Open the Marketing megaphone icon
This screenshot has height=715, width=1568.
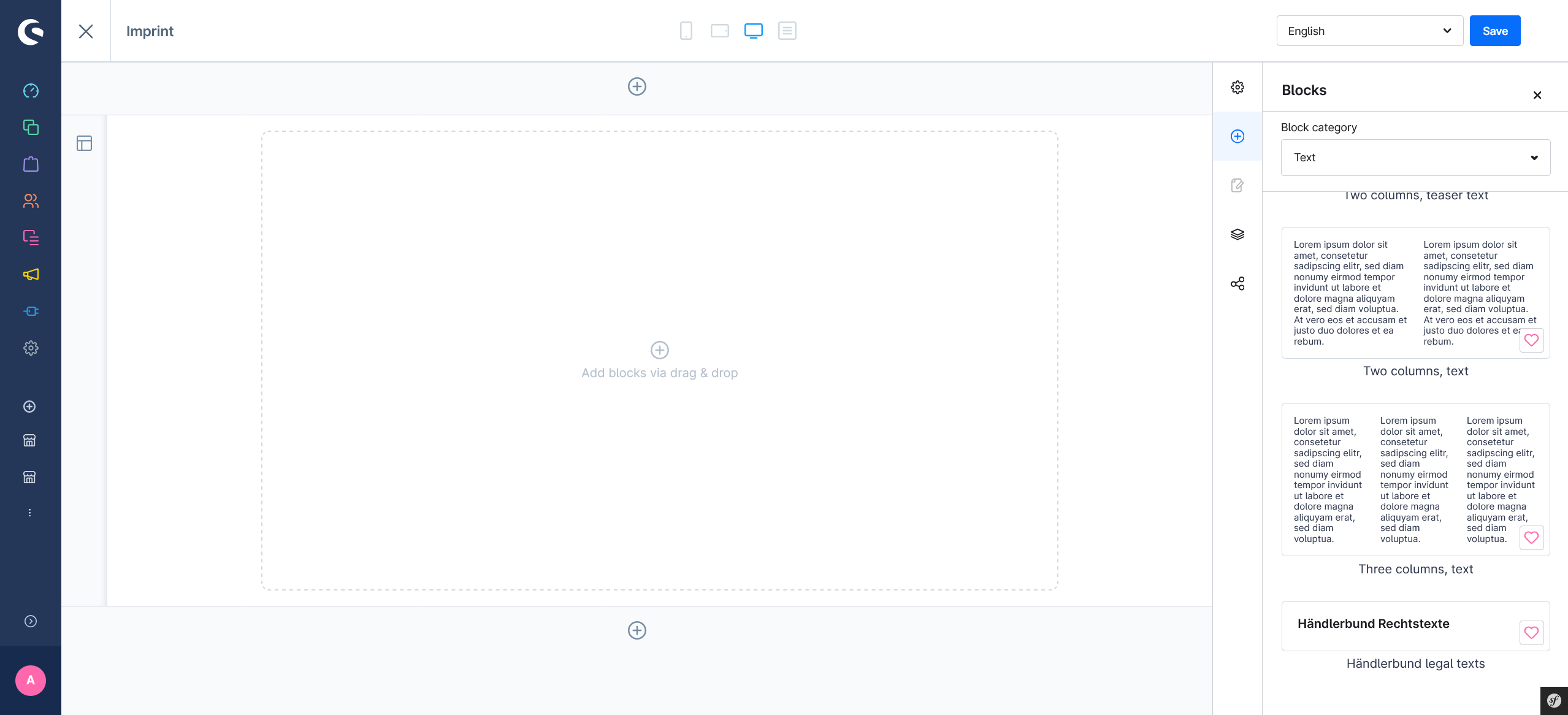tap(31, 275)
